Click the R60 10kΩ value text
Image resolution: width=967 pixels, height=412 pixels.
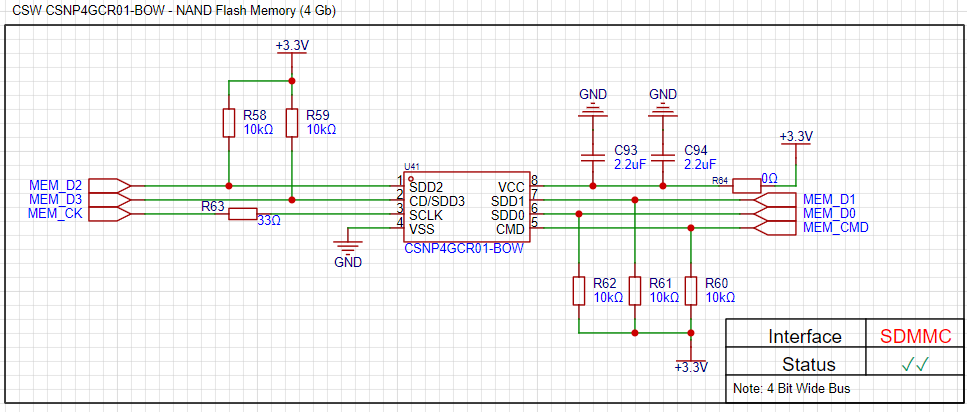[x=720, y=297]
